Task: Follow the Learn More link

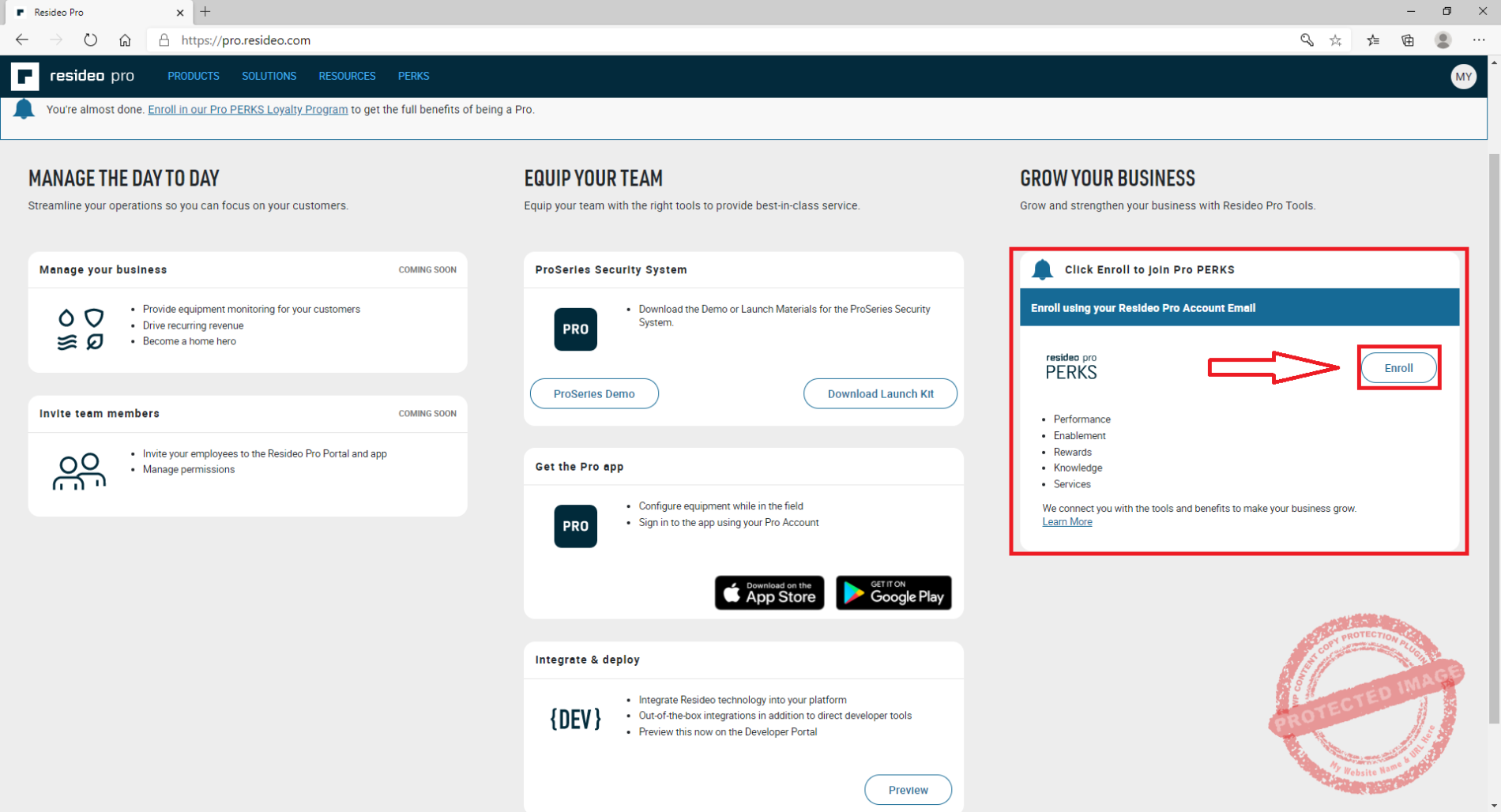Action: tap(1066, 522)
